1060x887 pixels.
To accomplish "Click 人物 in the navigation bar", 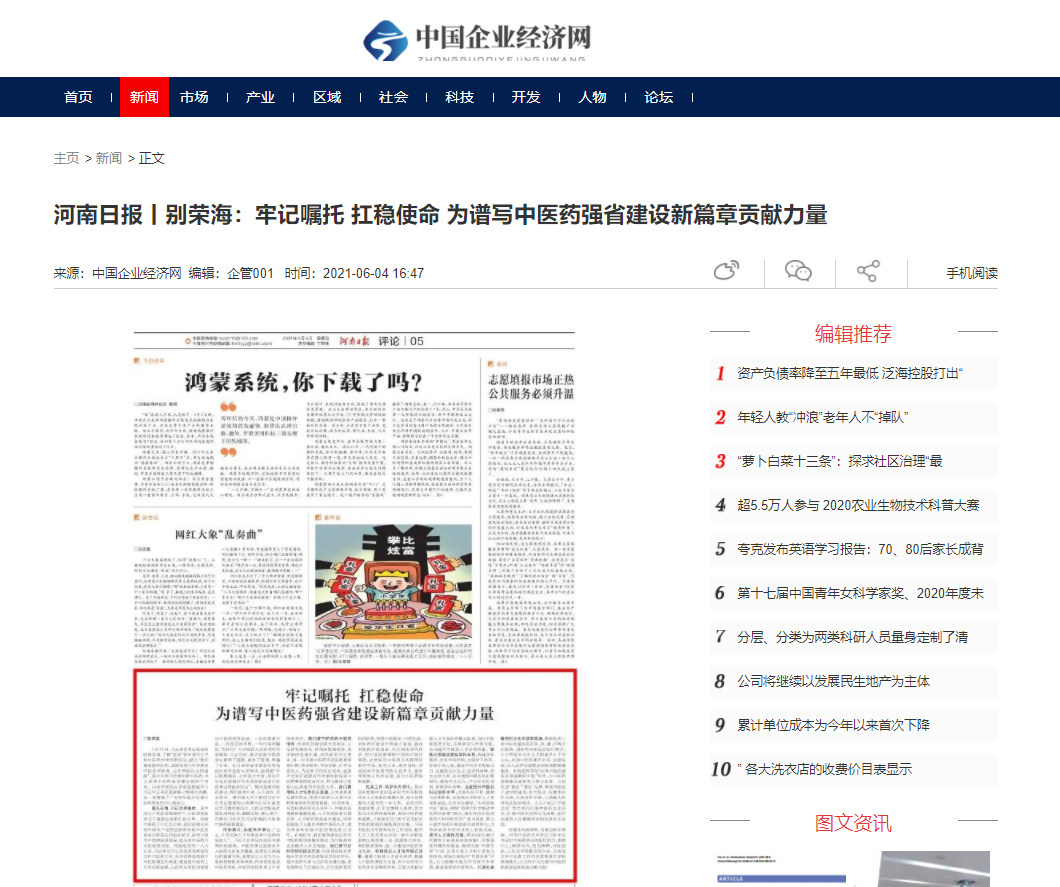I will coord(592,97).
